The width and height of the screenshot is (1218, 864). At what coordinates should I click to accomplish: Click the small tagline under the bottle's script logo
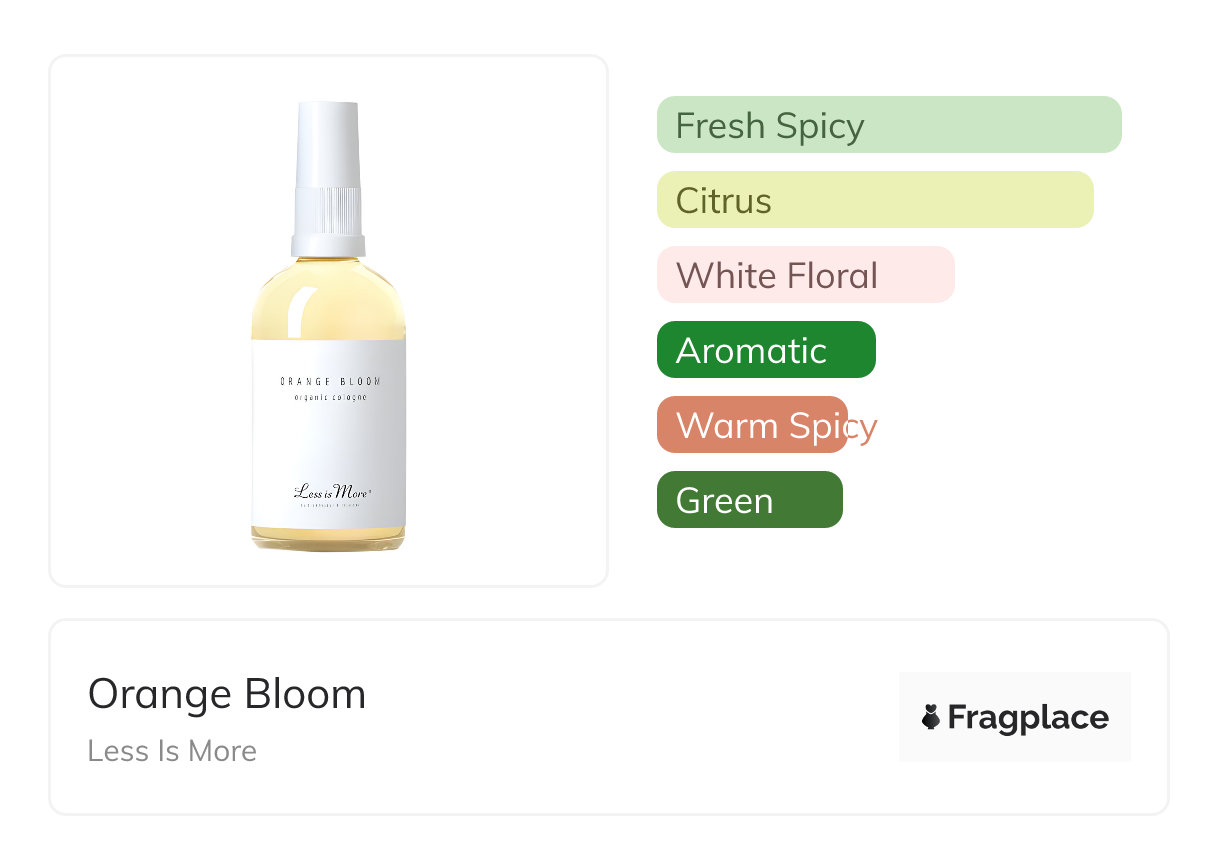click(329, 506)
